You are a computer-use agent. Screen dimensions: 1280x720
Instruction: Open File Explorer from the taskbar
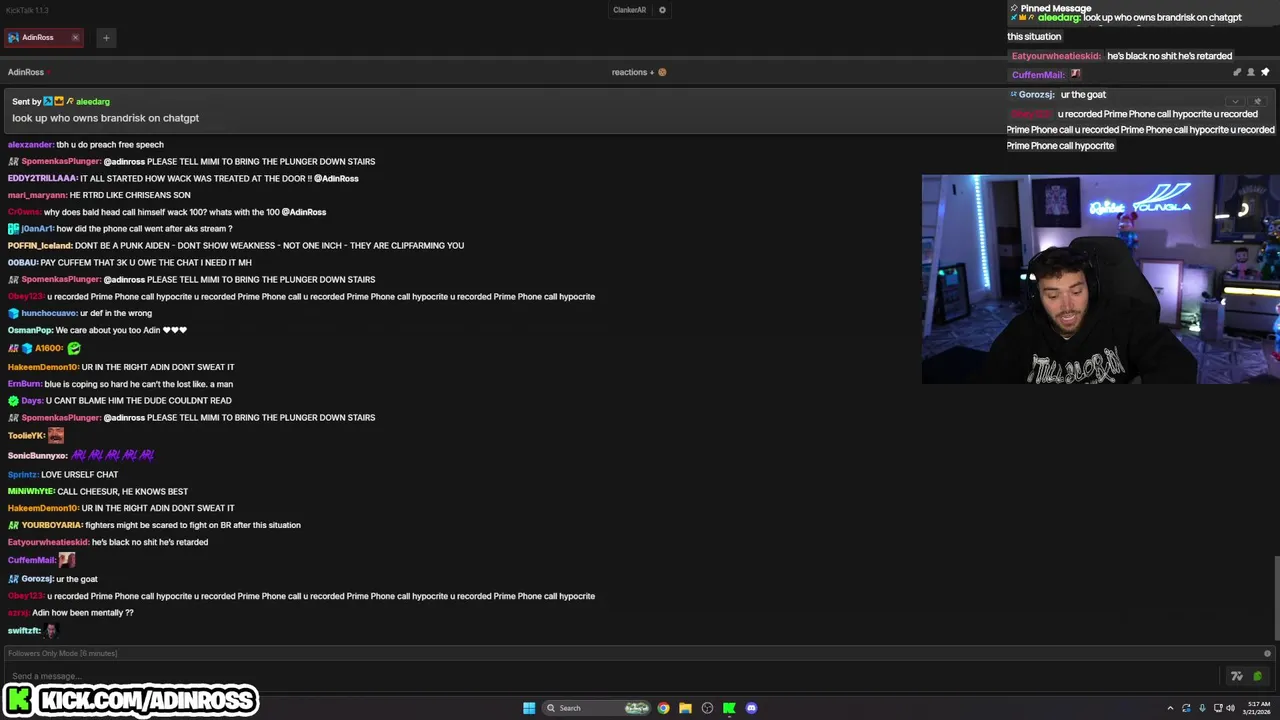pos(685,708)
